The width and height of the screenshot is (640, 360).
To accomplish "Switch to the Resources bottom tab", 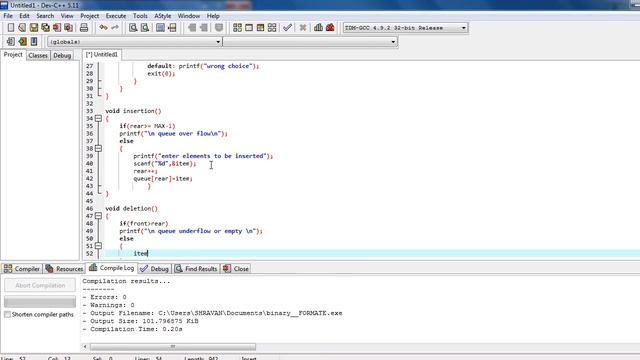I will 64,269.
